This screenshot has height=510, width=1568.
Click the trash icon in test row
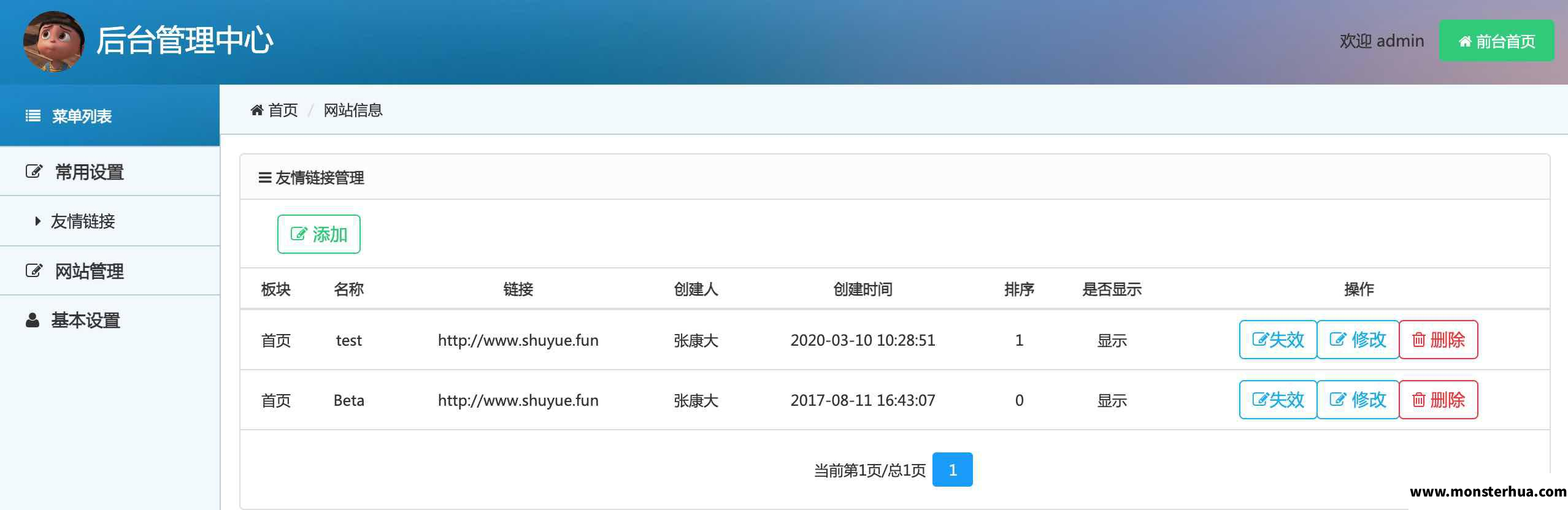[1419, 340]
